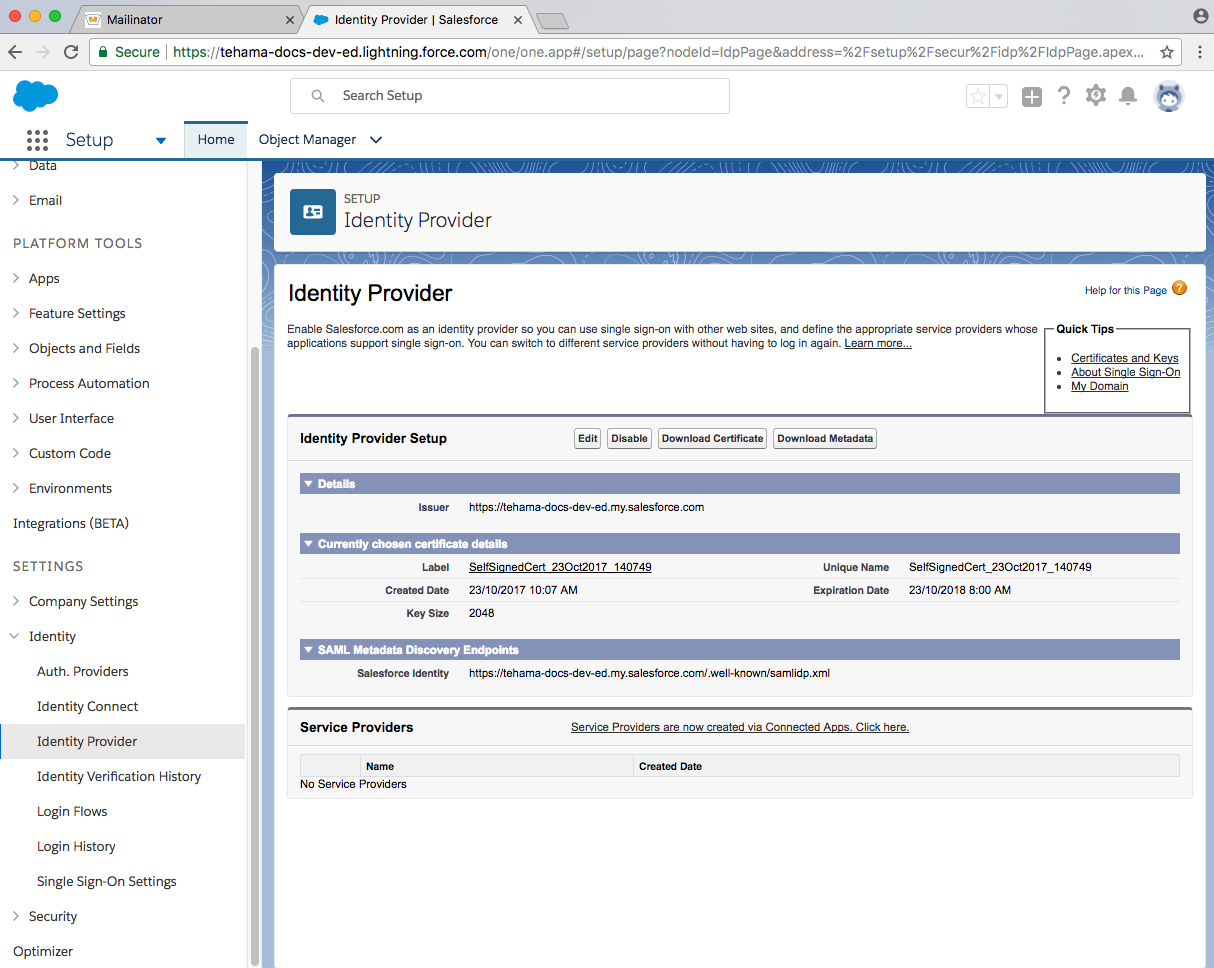Select the Home tab
This screenshot has width=1214, height=968.
click(x=216, y=140)
